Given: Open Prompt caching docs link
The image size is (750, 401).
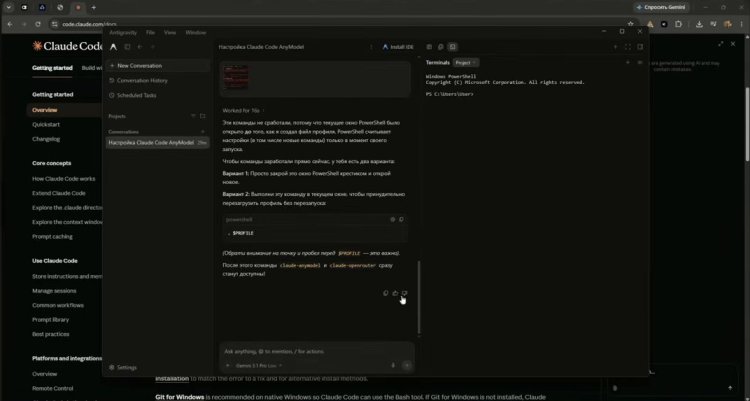Looking at the screenshot, I should tap(52, 236).
